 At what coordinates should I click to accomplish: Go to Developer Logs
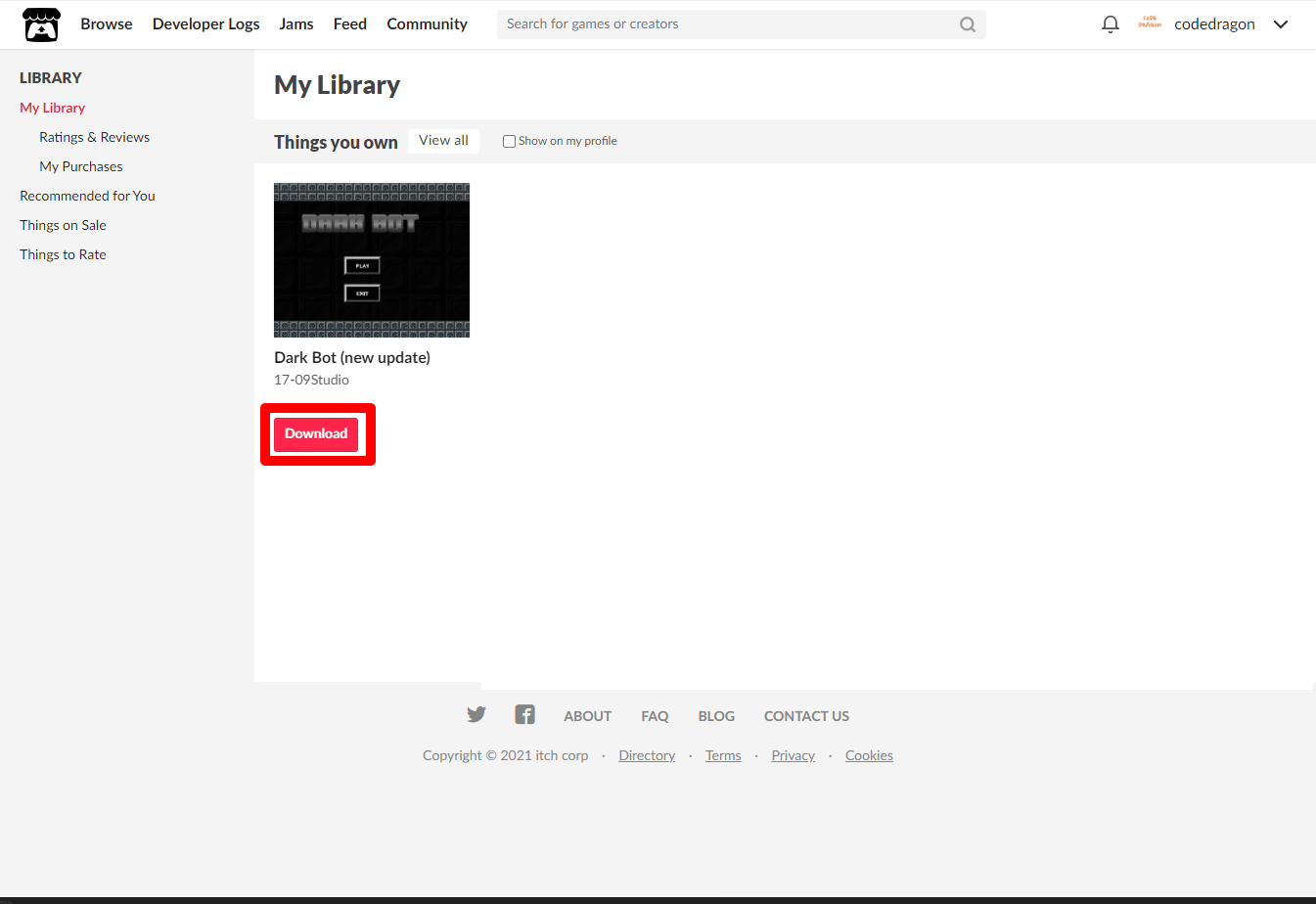tap(206, 23)
